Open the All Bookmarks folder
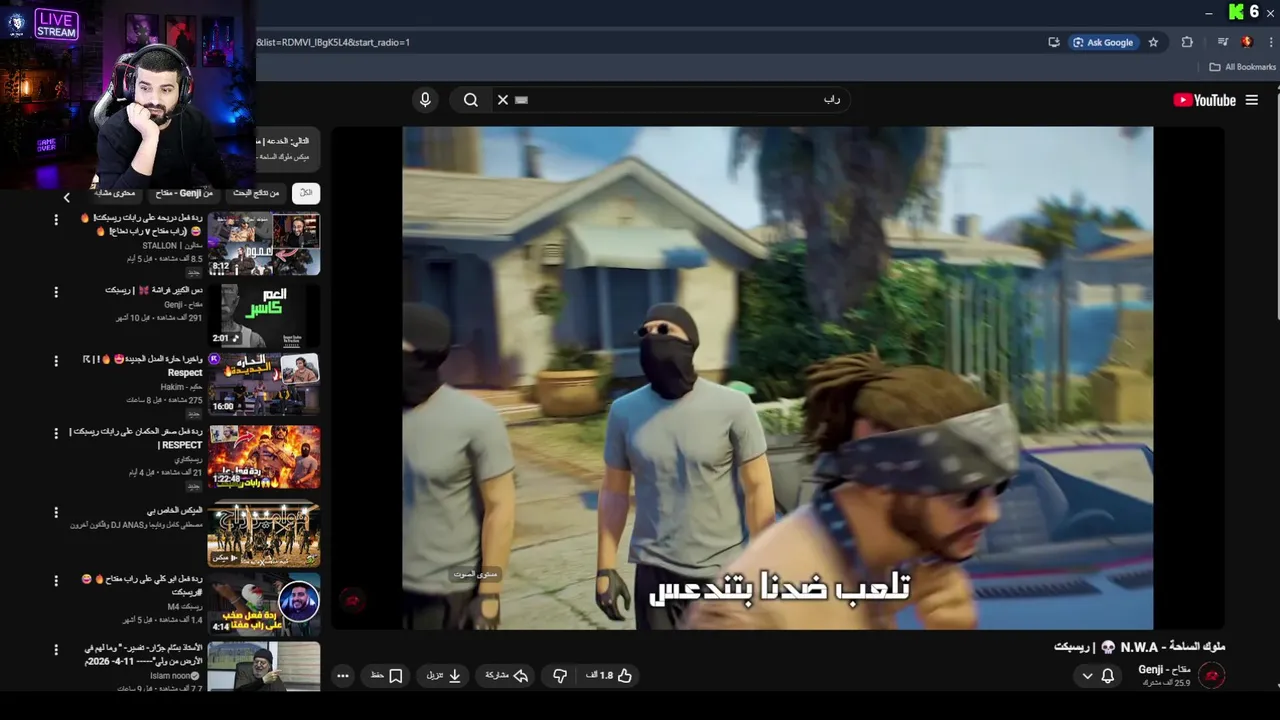1280x720 pixels. click(x=1243, y=67)
